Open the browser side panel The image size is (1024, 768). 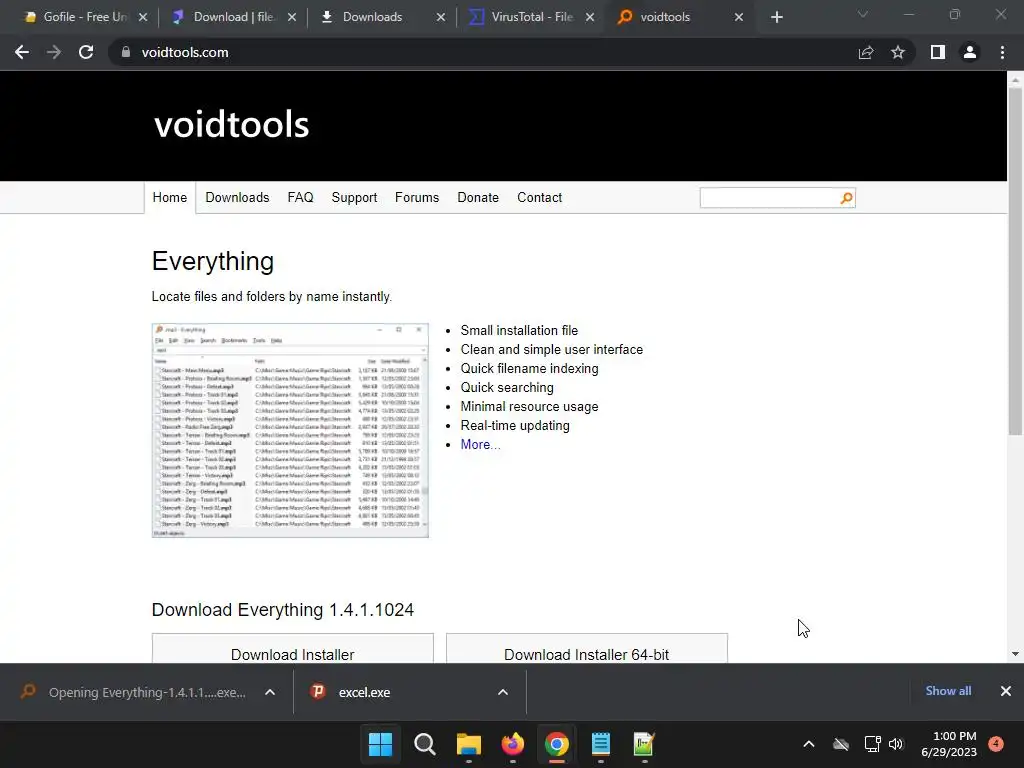click(938, 52)
